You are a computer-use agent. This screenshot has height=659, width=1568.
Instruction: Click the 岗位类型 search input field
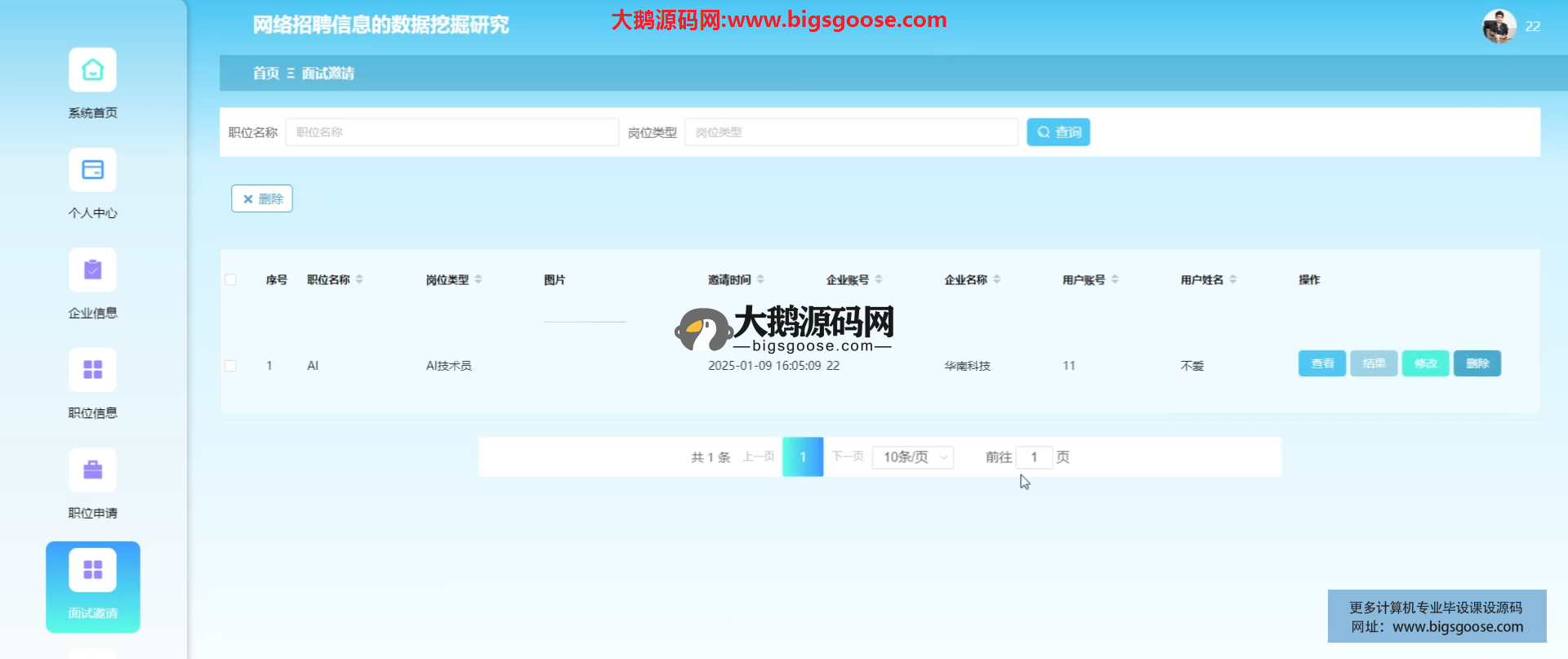851,132
